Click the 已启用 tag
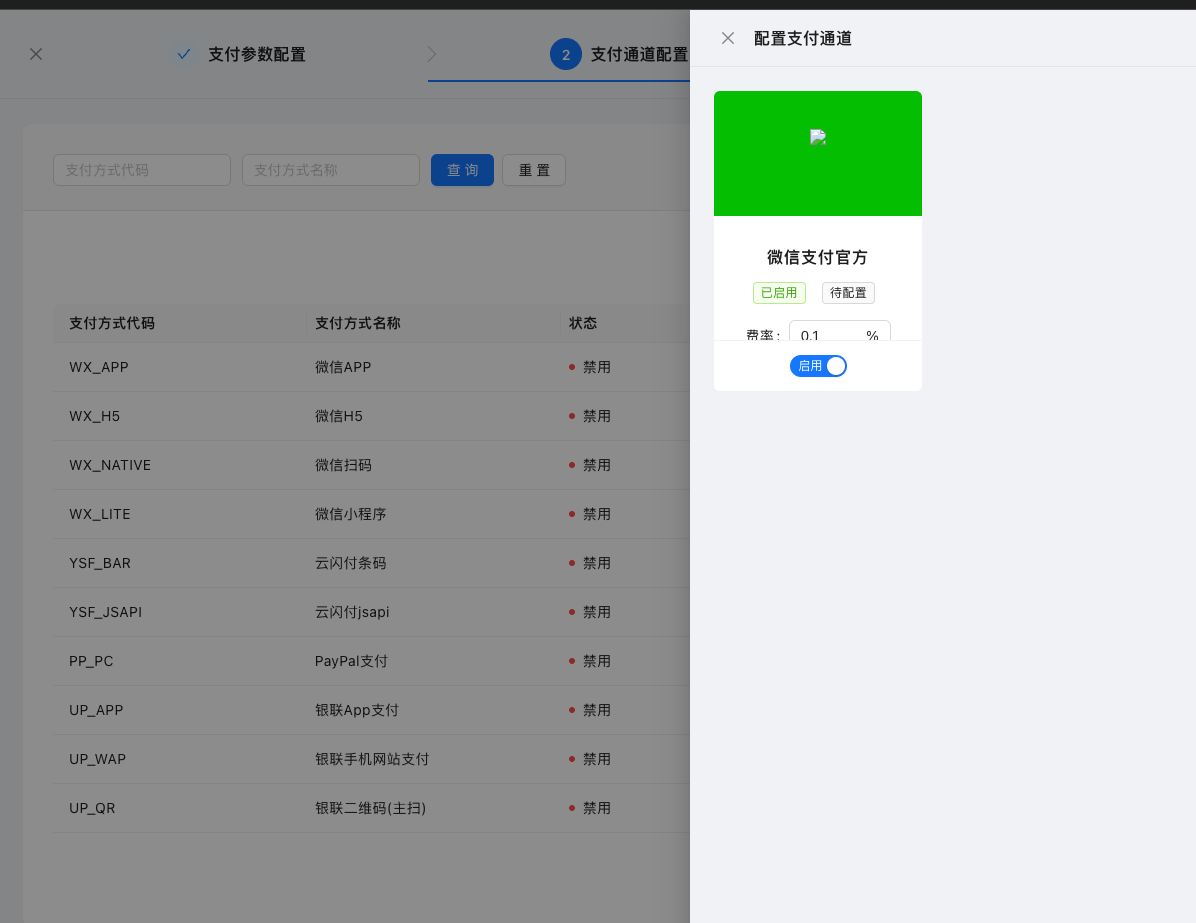Image resolution: width=1196 pixels, height=923 pixels. [779, 293]
